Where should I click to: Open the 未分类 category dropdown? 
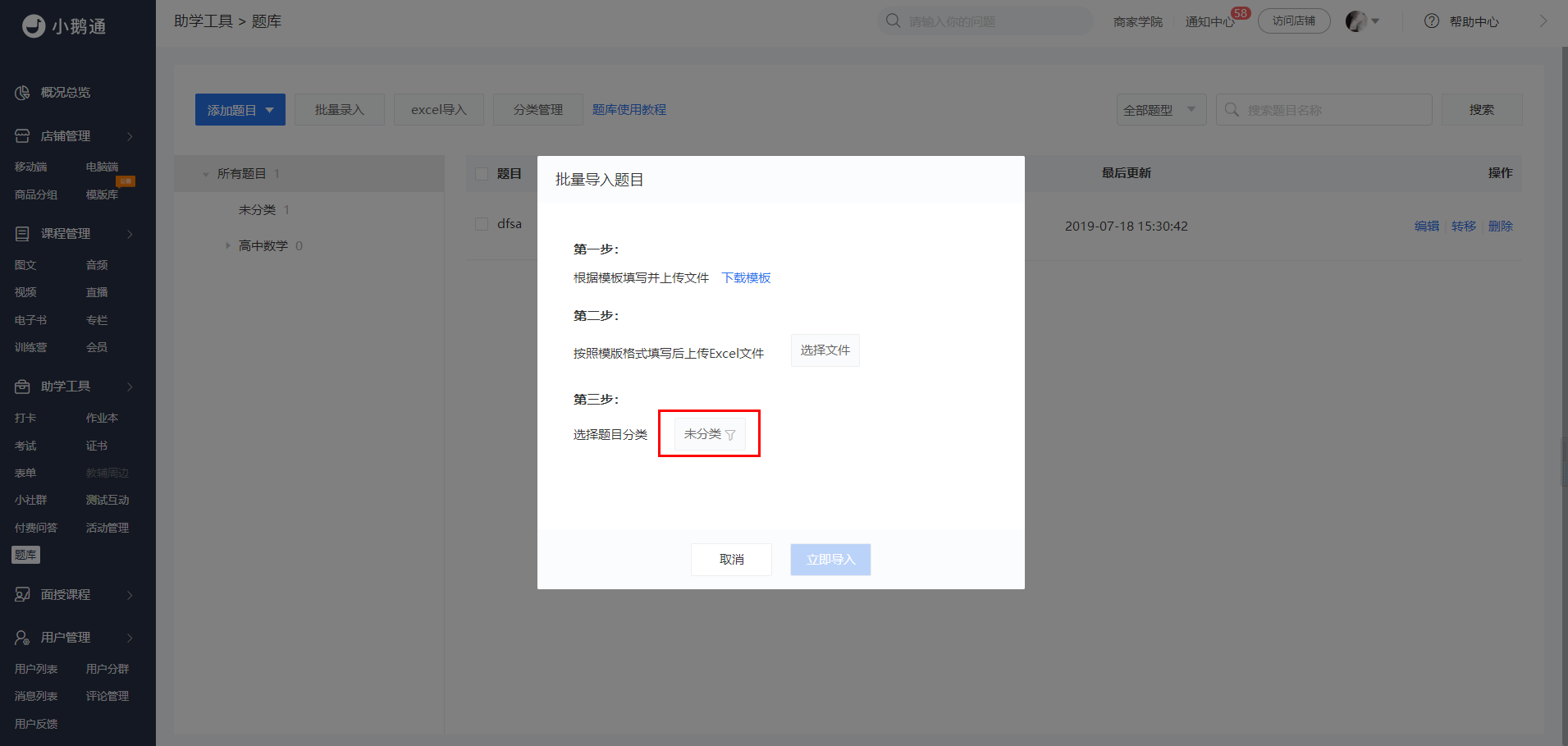(x=710, y=434)
